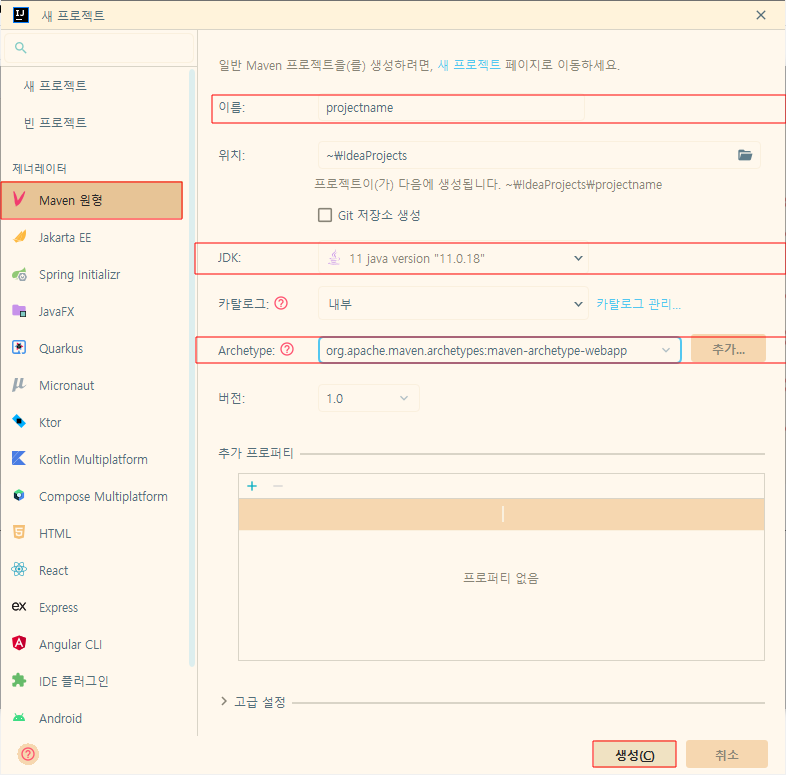Click the Android robot icon
This screenshot has height=775, width=786.
[19, 717]
